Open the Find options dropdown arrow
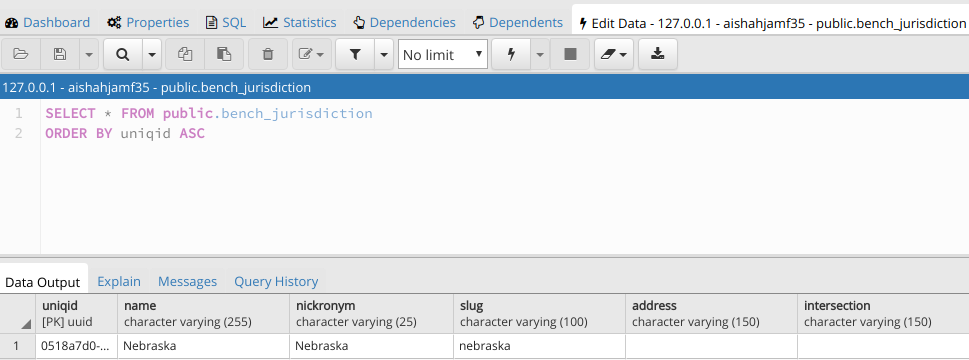The height and width of the screenshot is (360, 969). coord(152,54)
